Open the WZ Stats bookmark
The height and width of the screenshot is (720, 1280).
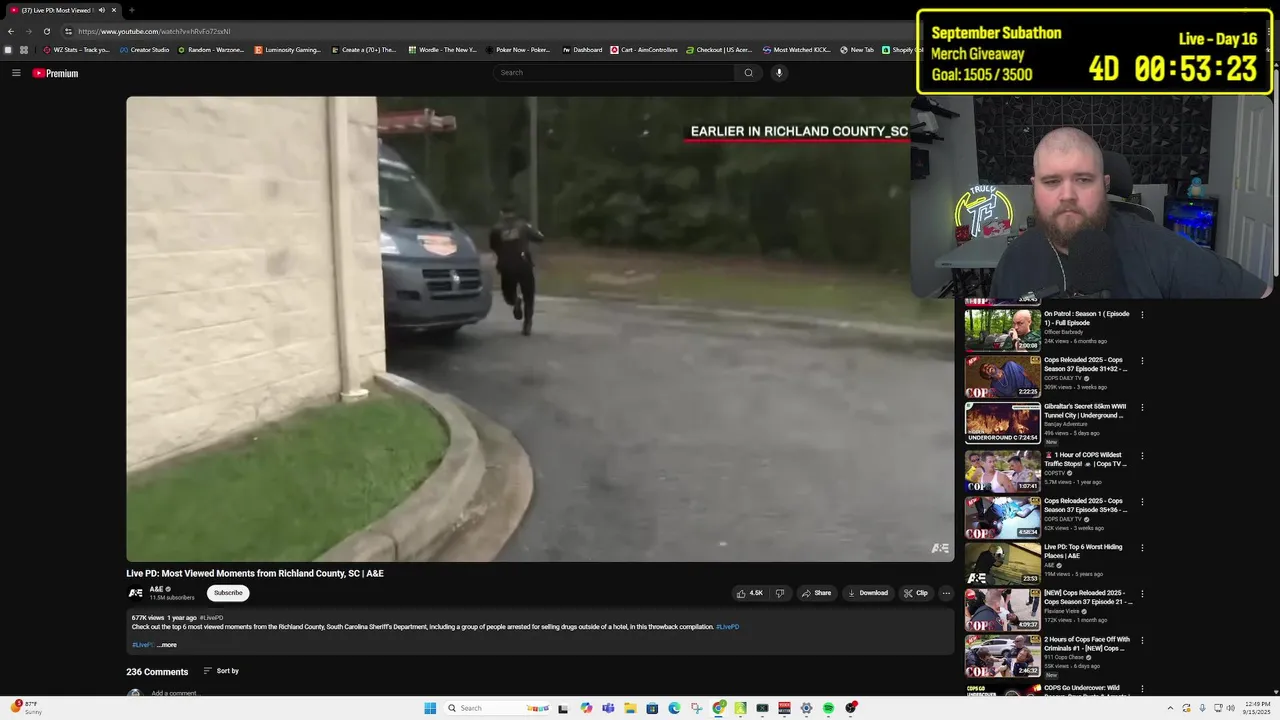76,50
